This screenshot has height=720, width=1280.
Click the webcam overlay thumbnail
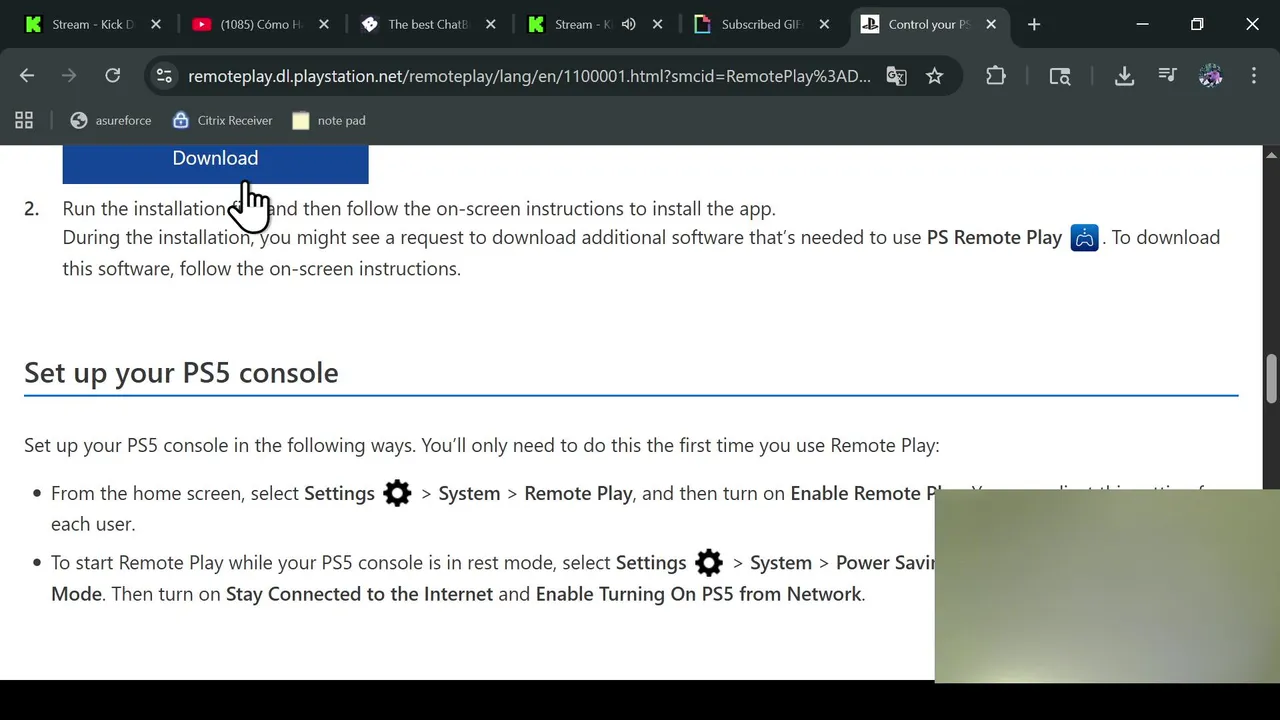(1107, 586)
